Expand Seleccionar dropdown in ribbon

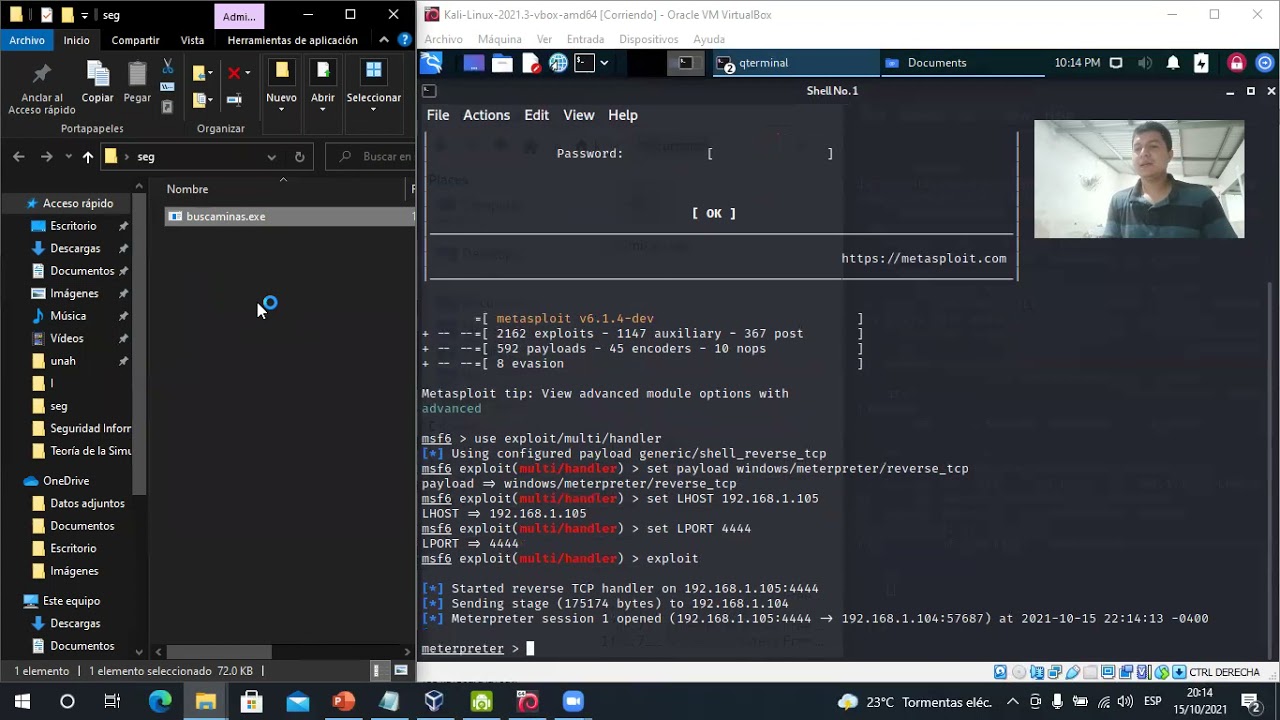pos(373,109)
